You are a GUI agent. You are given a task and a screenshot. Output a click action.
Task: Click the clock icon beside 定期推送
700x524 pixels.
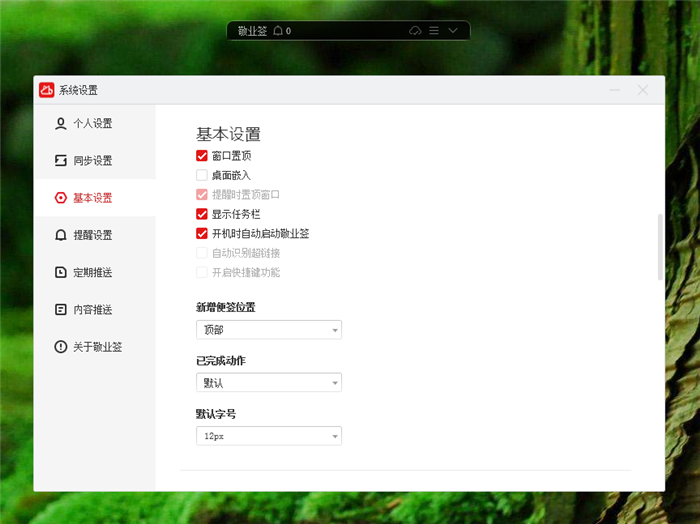(x=61, y=272)
